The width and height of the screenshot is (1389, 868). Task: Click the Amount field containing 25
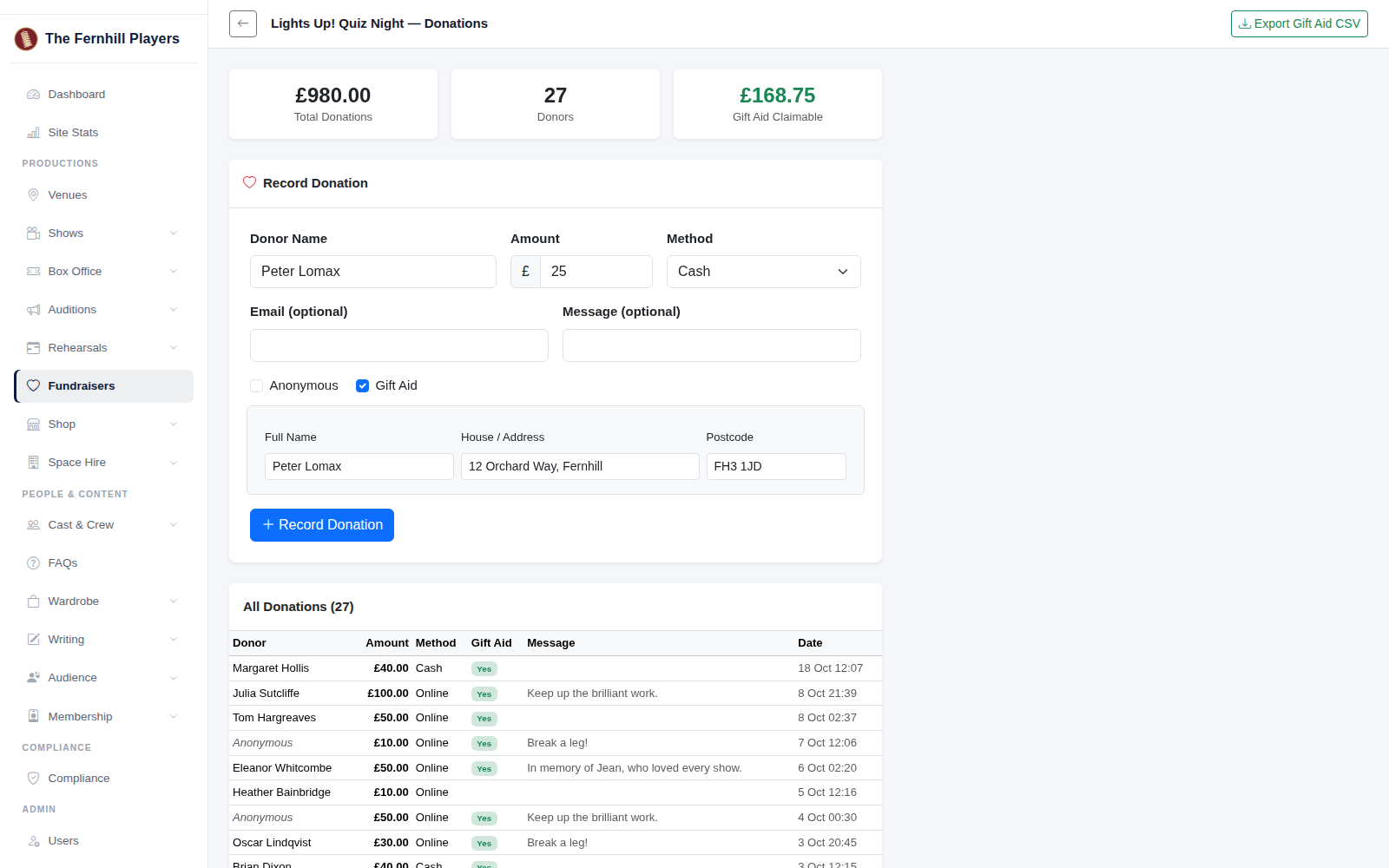tap(596, 272)
